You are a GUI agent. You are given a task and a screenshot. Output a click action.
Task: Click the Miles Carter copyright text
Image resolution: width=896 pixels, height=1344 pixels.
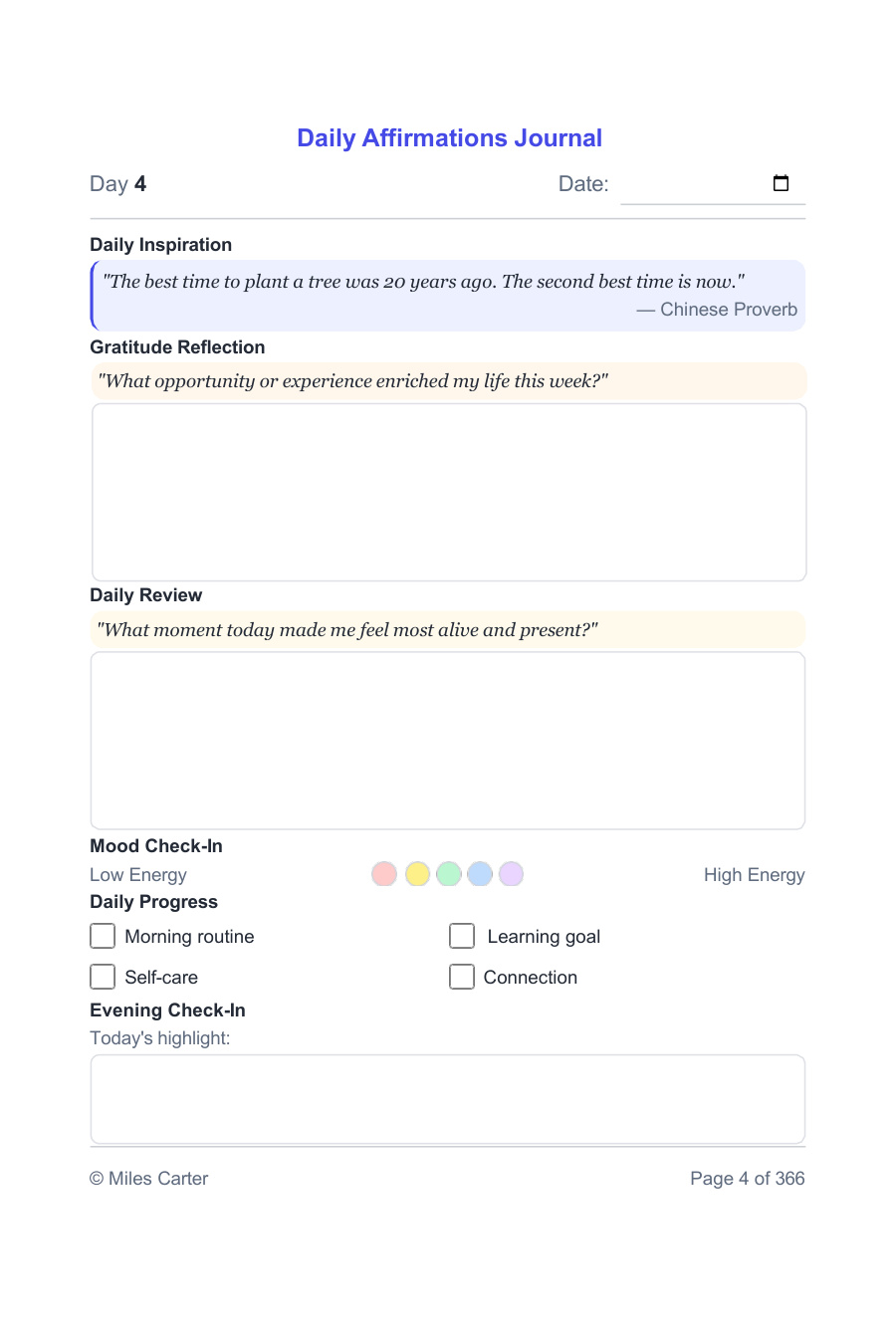149,1179
